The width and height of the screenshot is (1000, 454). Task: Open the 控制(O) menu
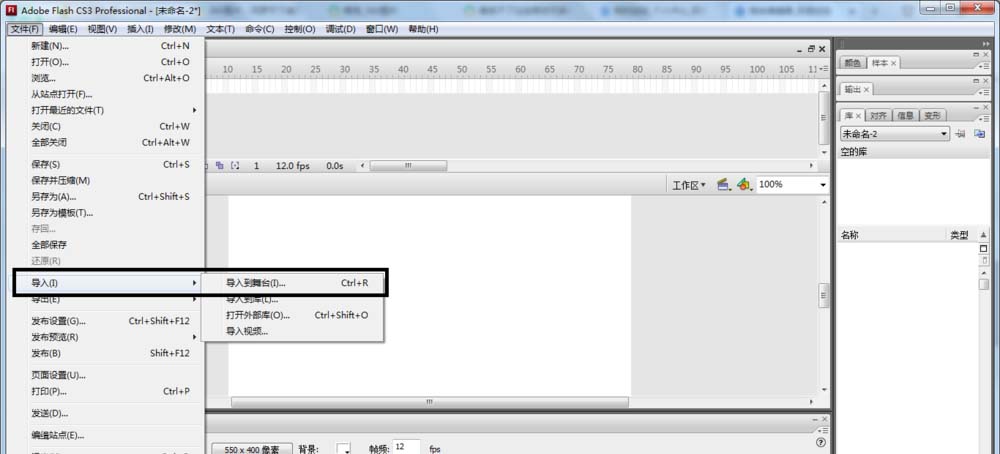click(x=300, y=29)
